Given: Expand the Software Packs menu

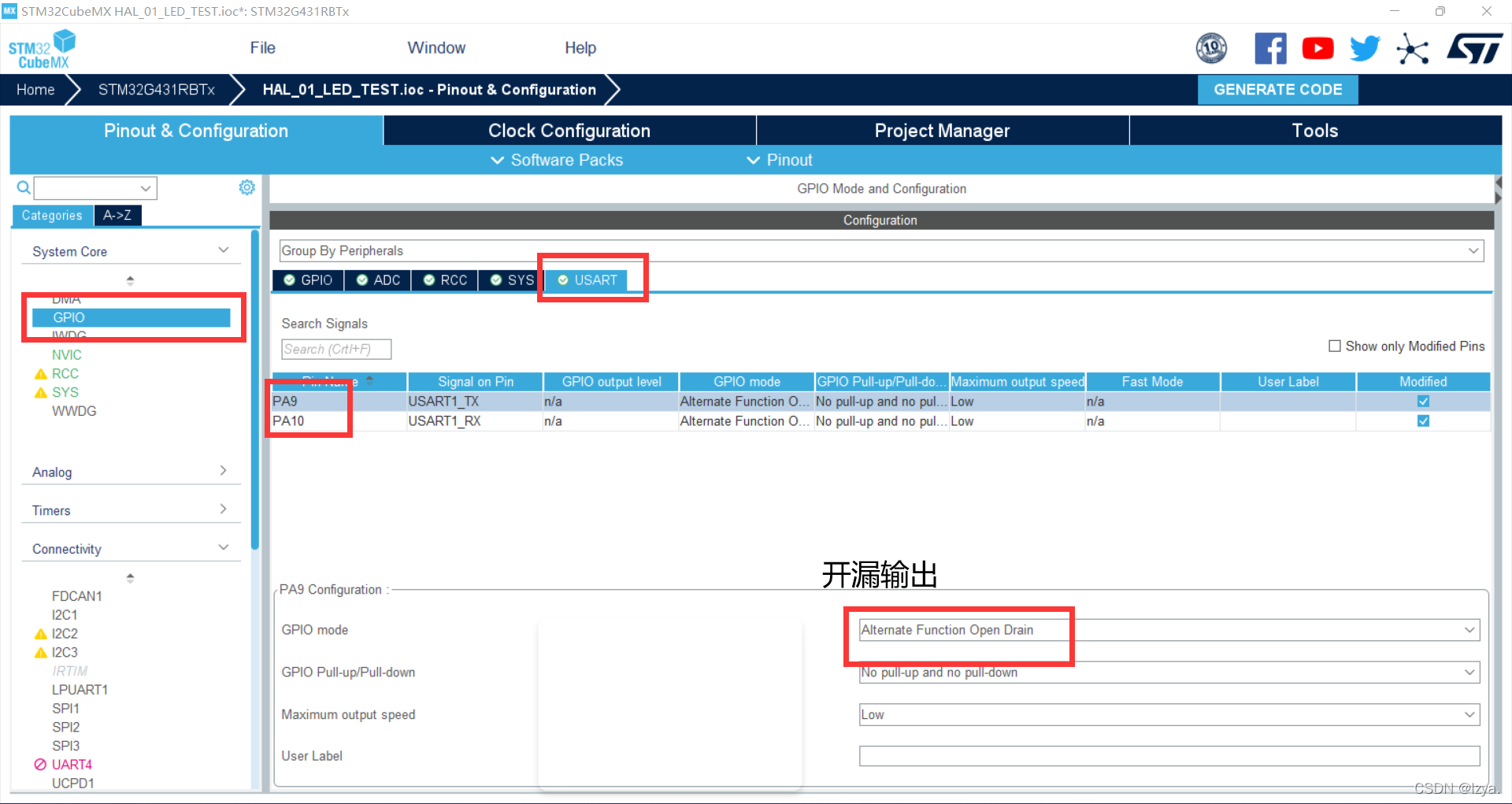Looking at the screenshot, I should [557, 161].
